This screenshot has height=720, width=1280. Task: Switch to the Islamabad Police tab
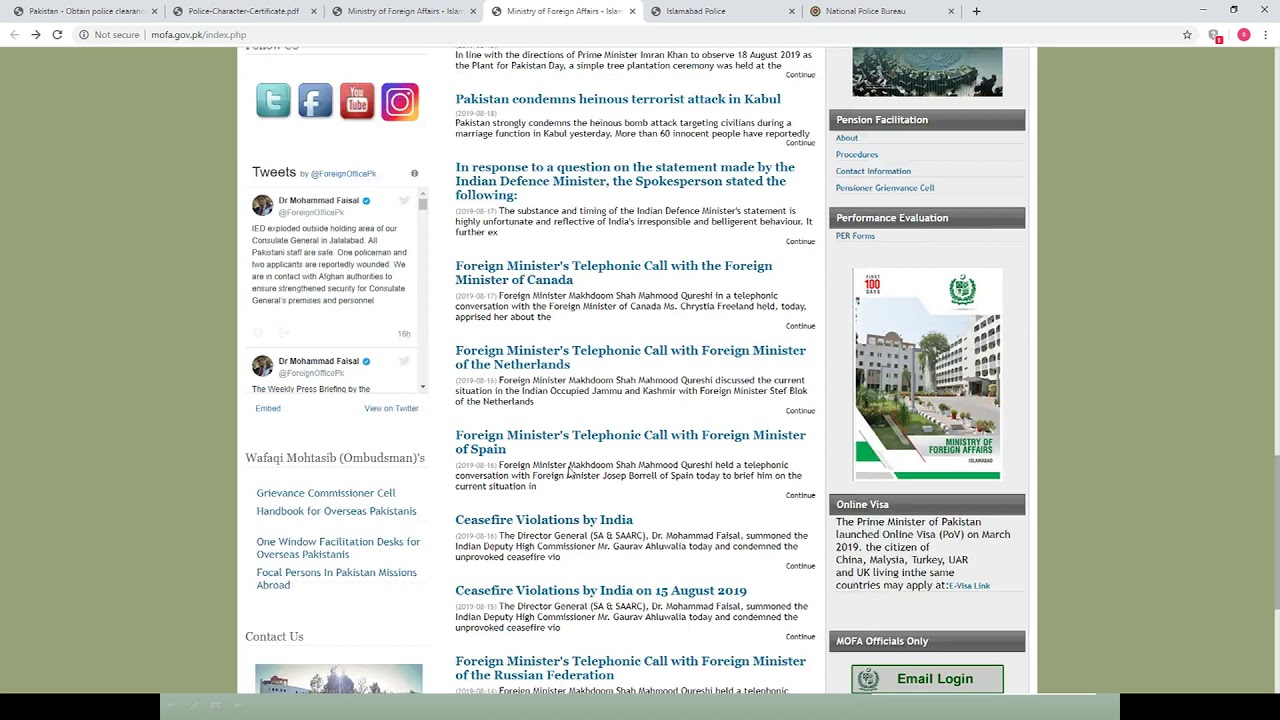[720, 11]
